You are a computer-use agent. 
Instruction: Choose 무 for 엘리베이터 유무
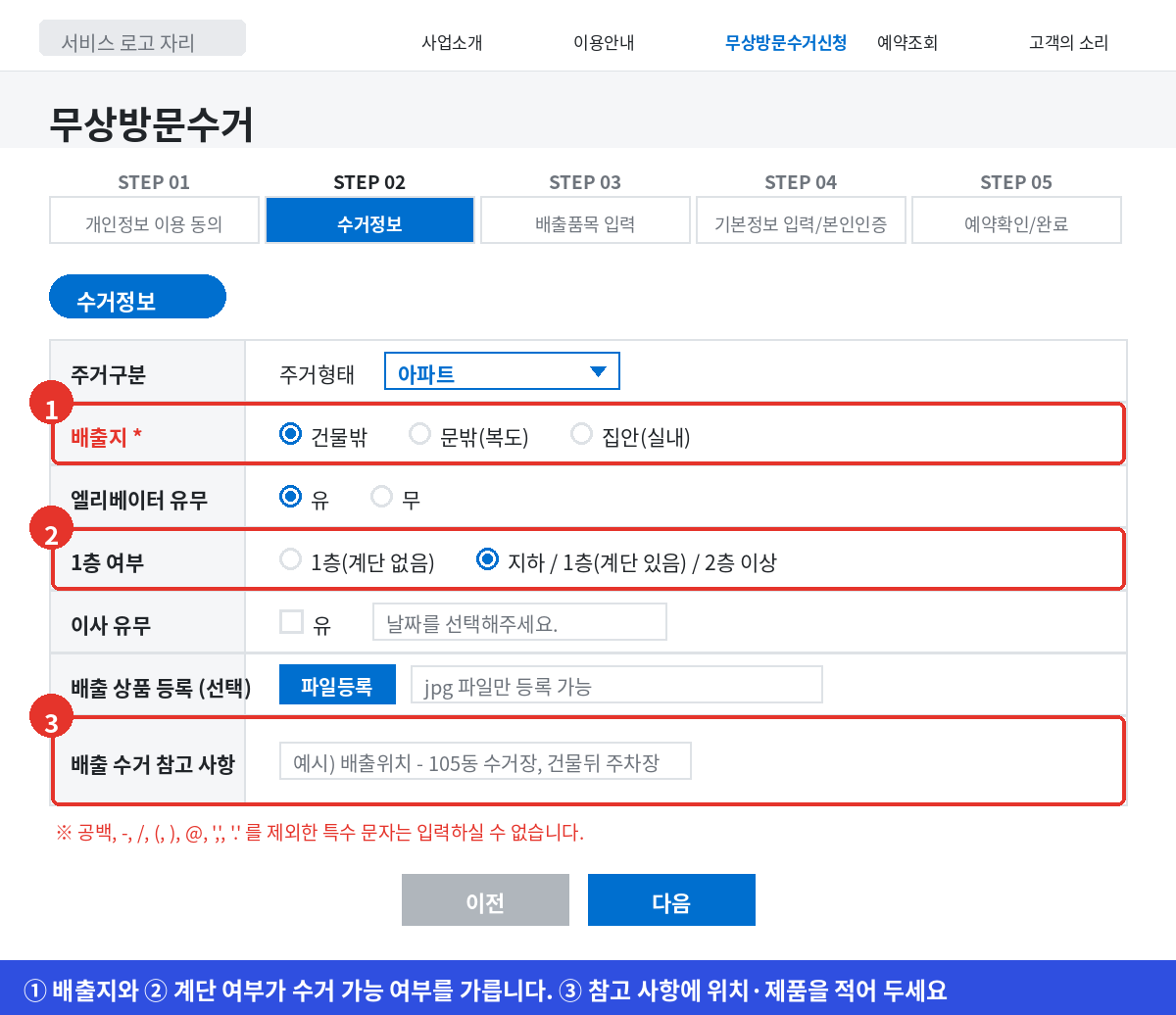click(x=381, y=497)
